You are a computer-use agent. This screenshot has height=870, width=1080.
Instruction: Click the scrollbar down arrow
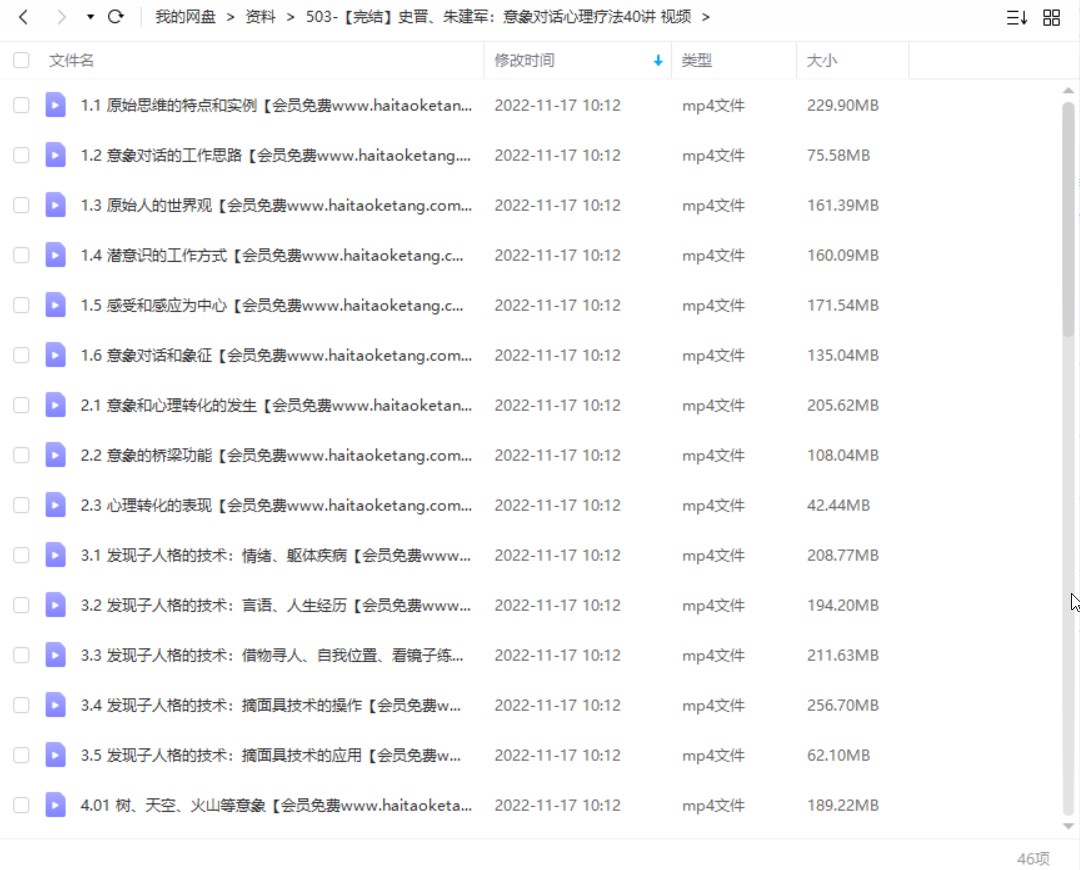tap(1068, 826)
